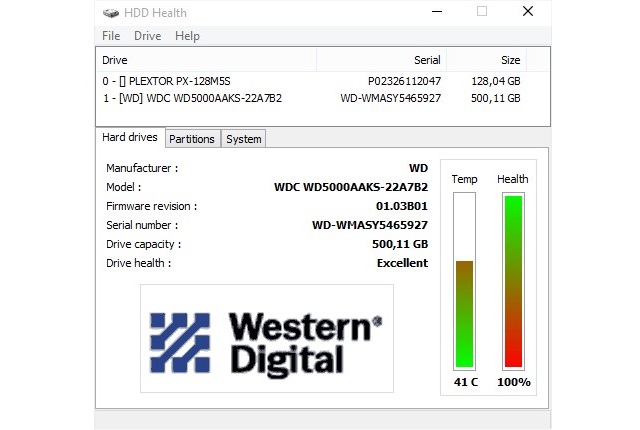This screenshot has width=640, height=430.
Task: Select the Hard drives tab
Action: pyautogui.click(x=130, y=137)
